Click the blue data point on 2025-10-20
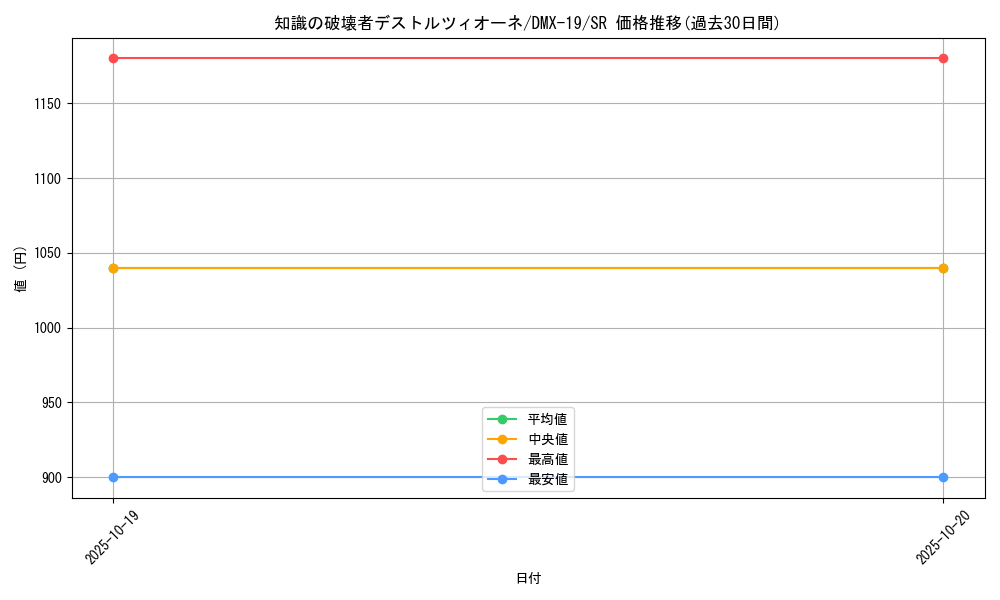Viewport: 1000px width, 600px height. click(943, 477)
